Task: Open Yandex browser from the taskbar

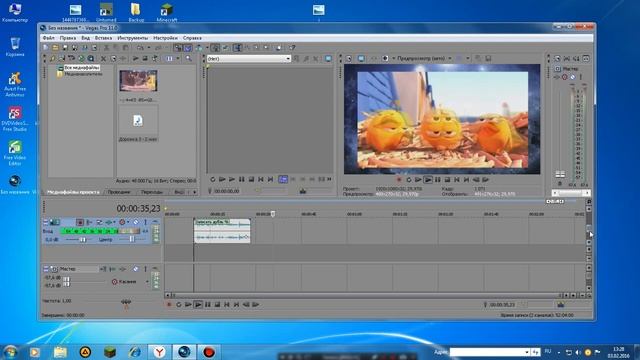Action: 159,352
